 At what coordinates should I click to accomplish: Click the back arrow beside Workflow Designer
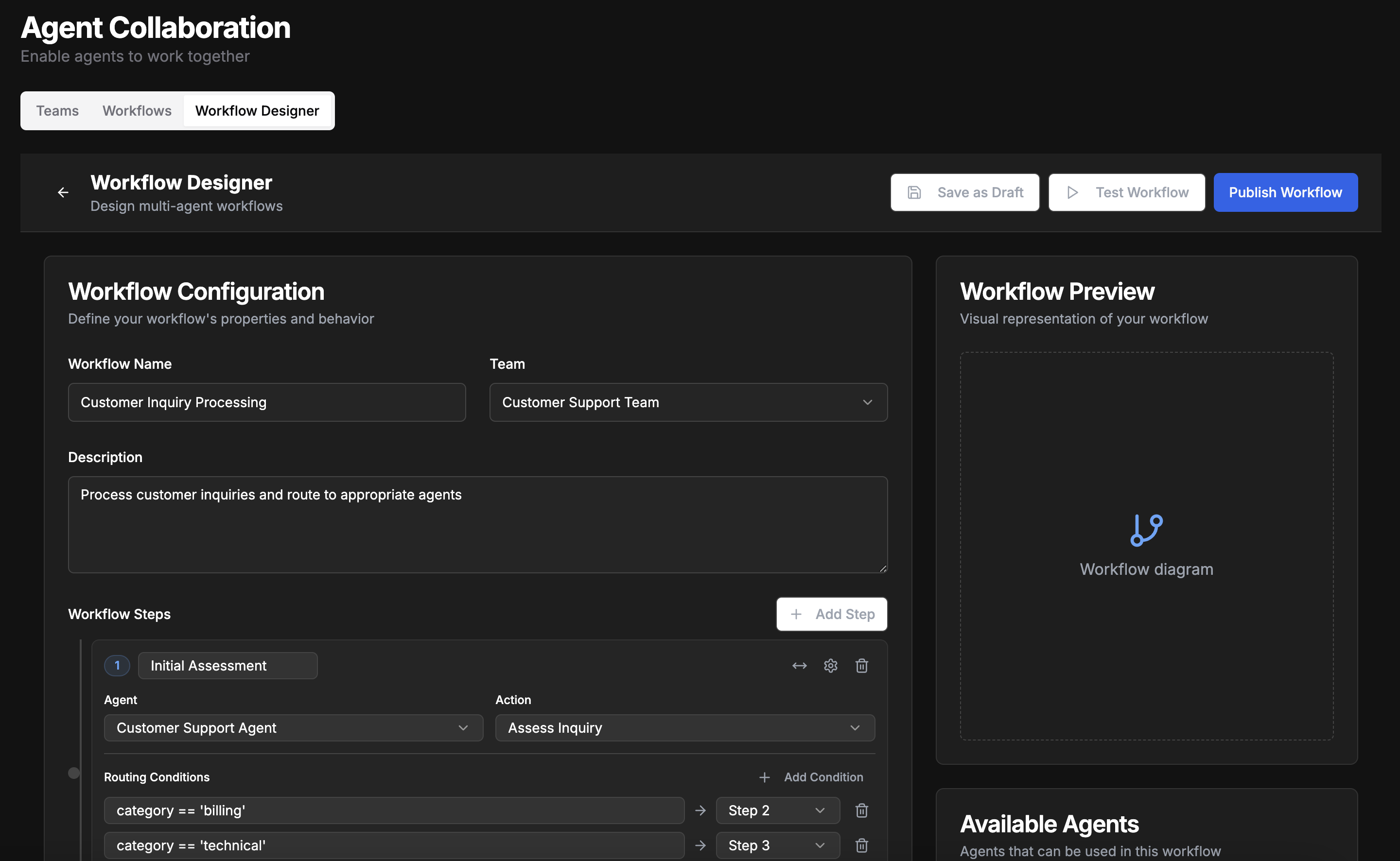click(x=63, y=192)
